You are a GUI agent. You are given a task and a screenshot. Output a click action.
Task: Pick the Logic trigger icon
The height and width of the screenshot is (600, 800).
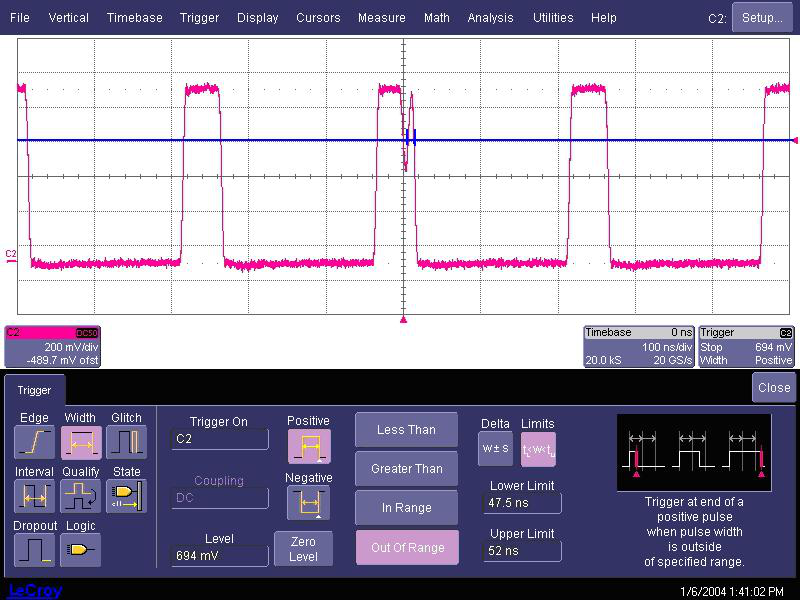click(80, 549)
